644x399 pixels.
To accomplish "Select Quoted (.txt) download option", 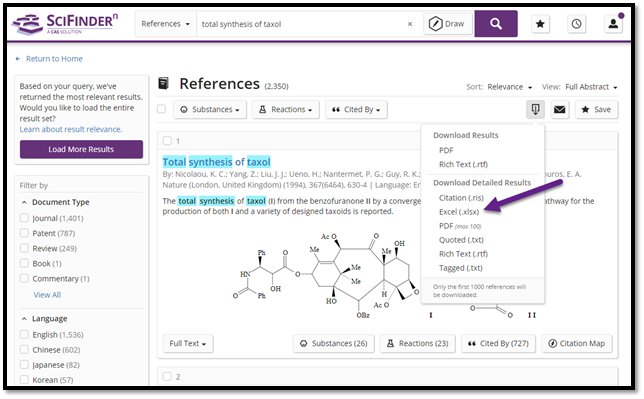I will pos(461,240).
